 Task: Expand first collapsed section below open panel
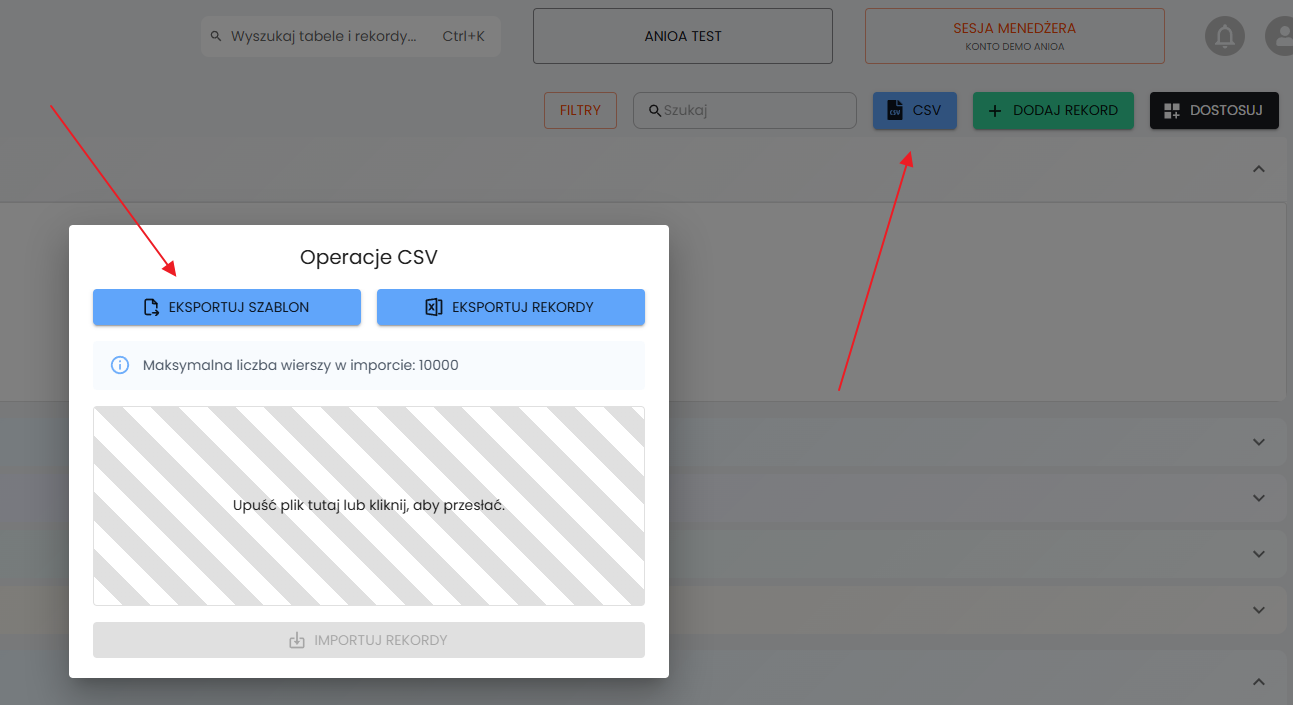coord(1259,441)
